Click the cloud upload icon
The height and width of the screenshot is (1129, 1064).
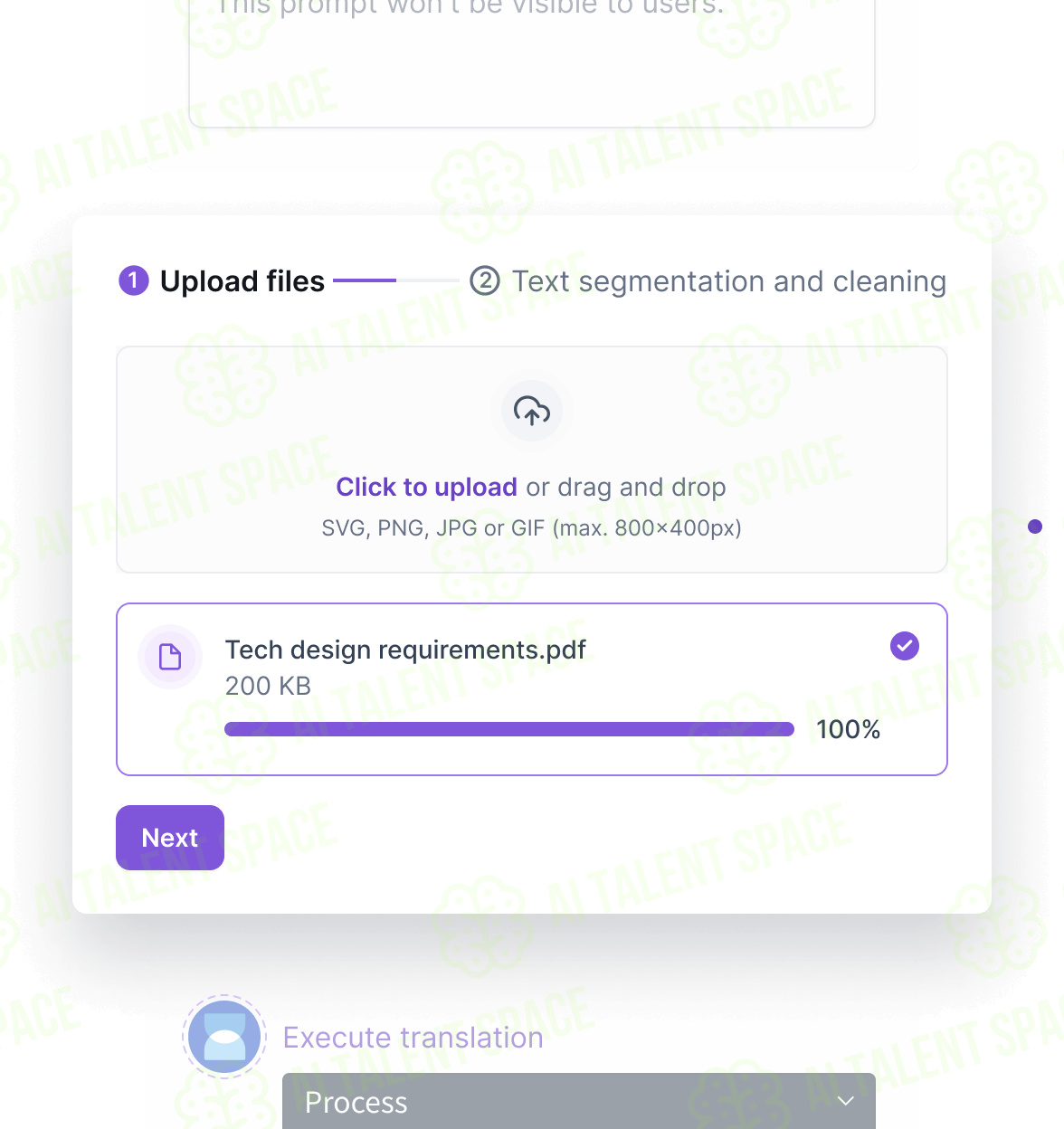click(532, 411)
